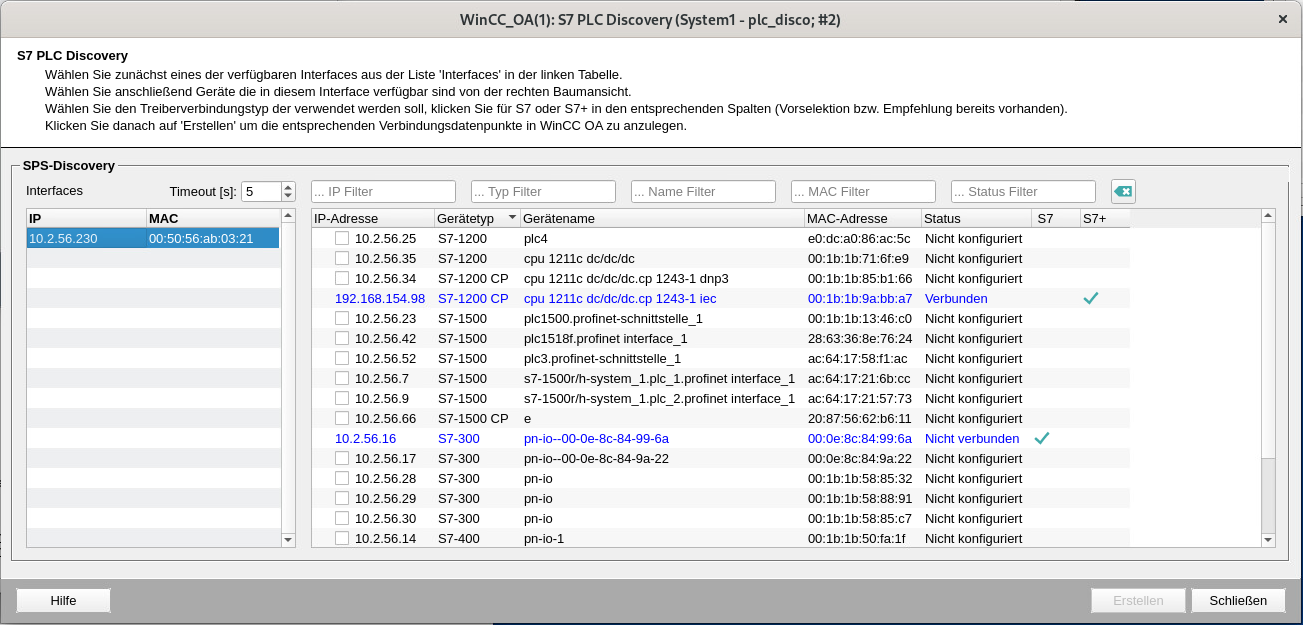This screenshot has width=1303, height=625.
Task: Click the S7+ checkmark for 192.168.154.98
Action: [1091, 298]
